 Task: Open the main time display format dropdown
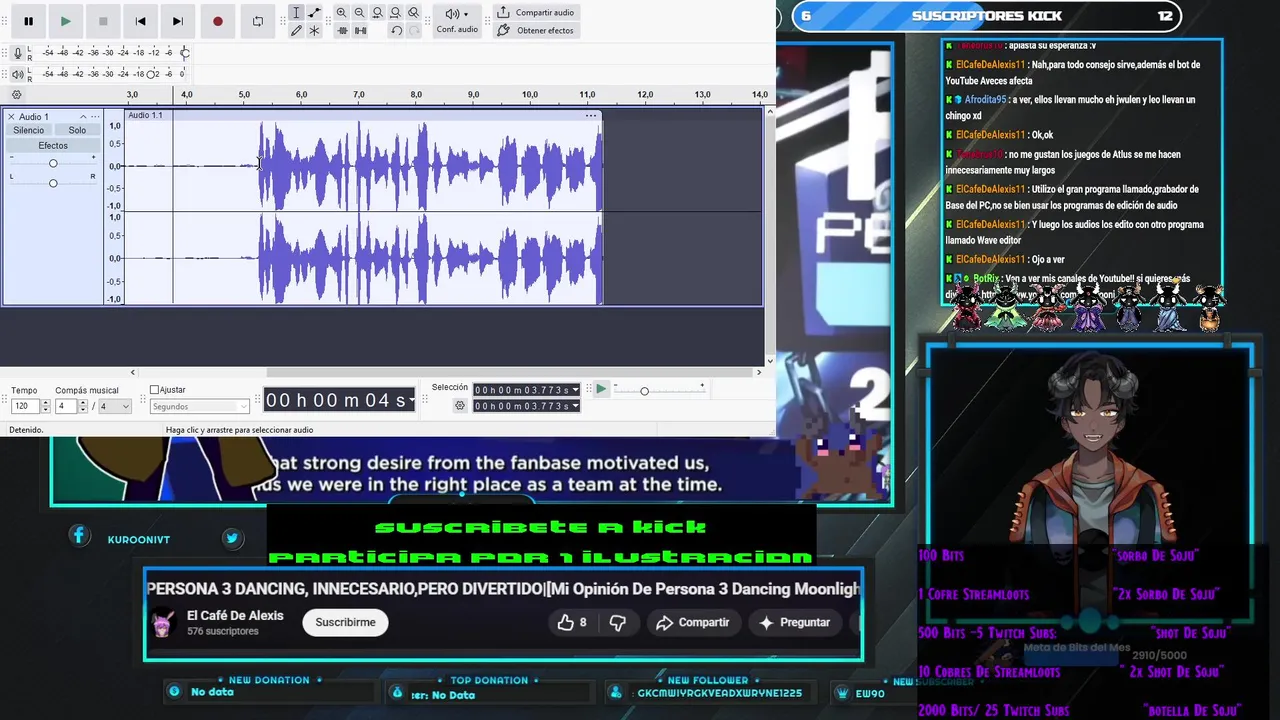(410, 400)
